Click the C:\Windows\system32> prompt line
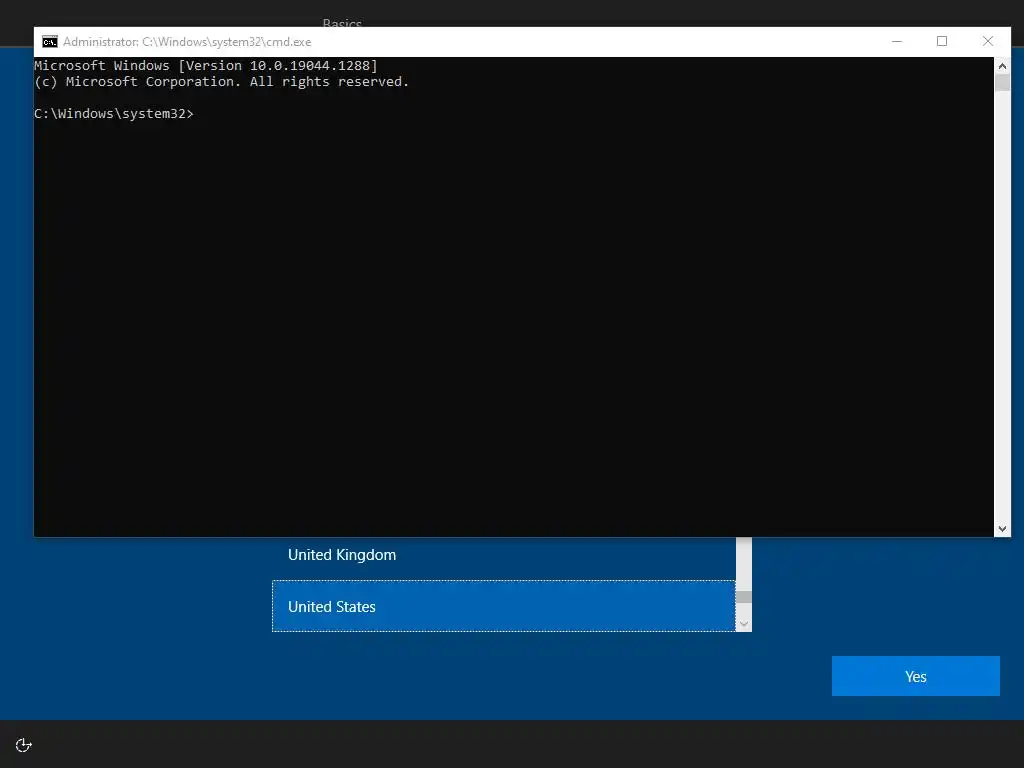Image resolution: width=1024 pixels, height=768 pixels. (x=114, y=114)
